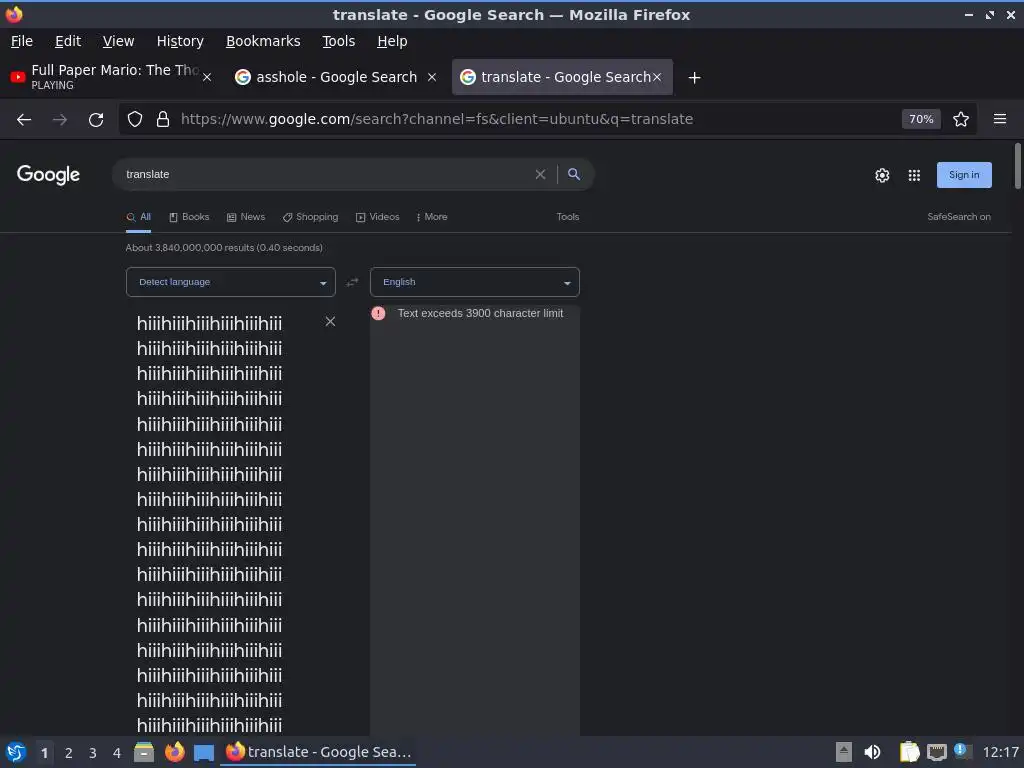Open the update notifier tray icon

(963, 751)
